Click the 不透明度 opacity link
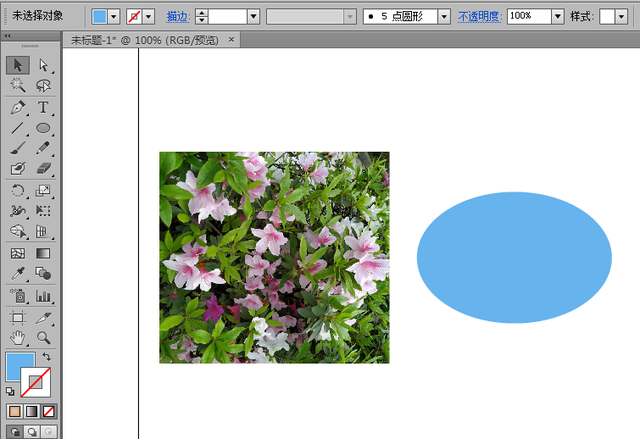This screenshot has height=439, width=640. coord(479,17)
